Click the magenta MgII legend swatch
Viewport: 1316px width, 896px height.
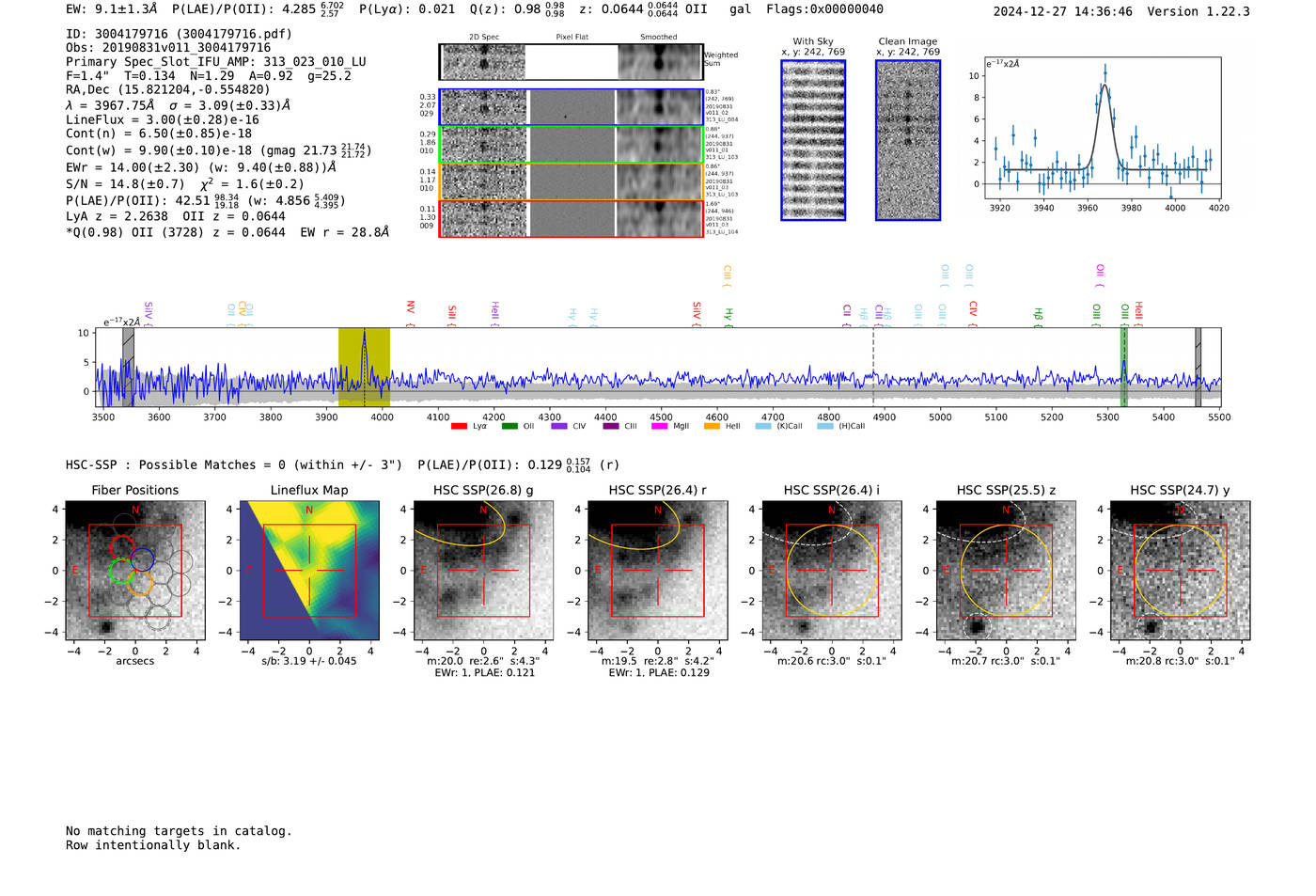click(x=661, y=426)
